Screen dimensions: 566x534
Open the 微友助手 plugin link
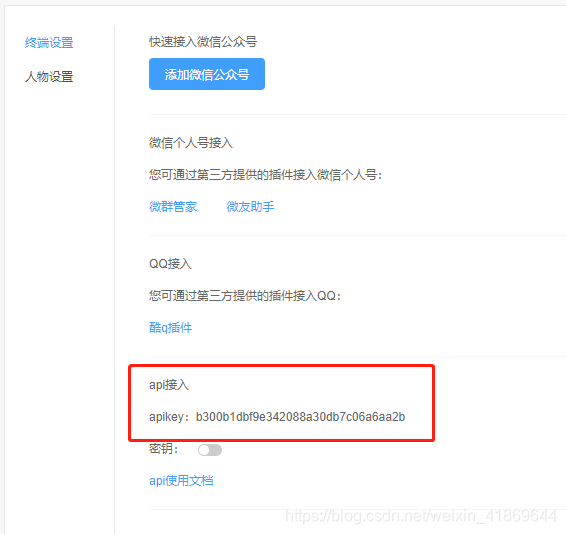point(250,207)
